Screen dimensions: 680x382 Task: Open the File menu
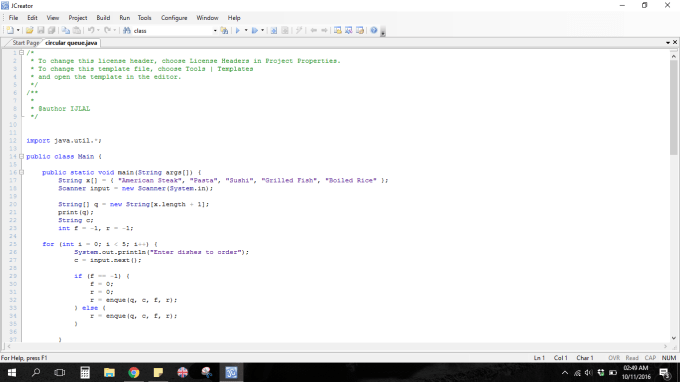[13, 18]
